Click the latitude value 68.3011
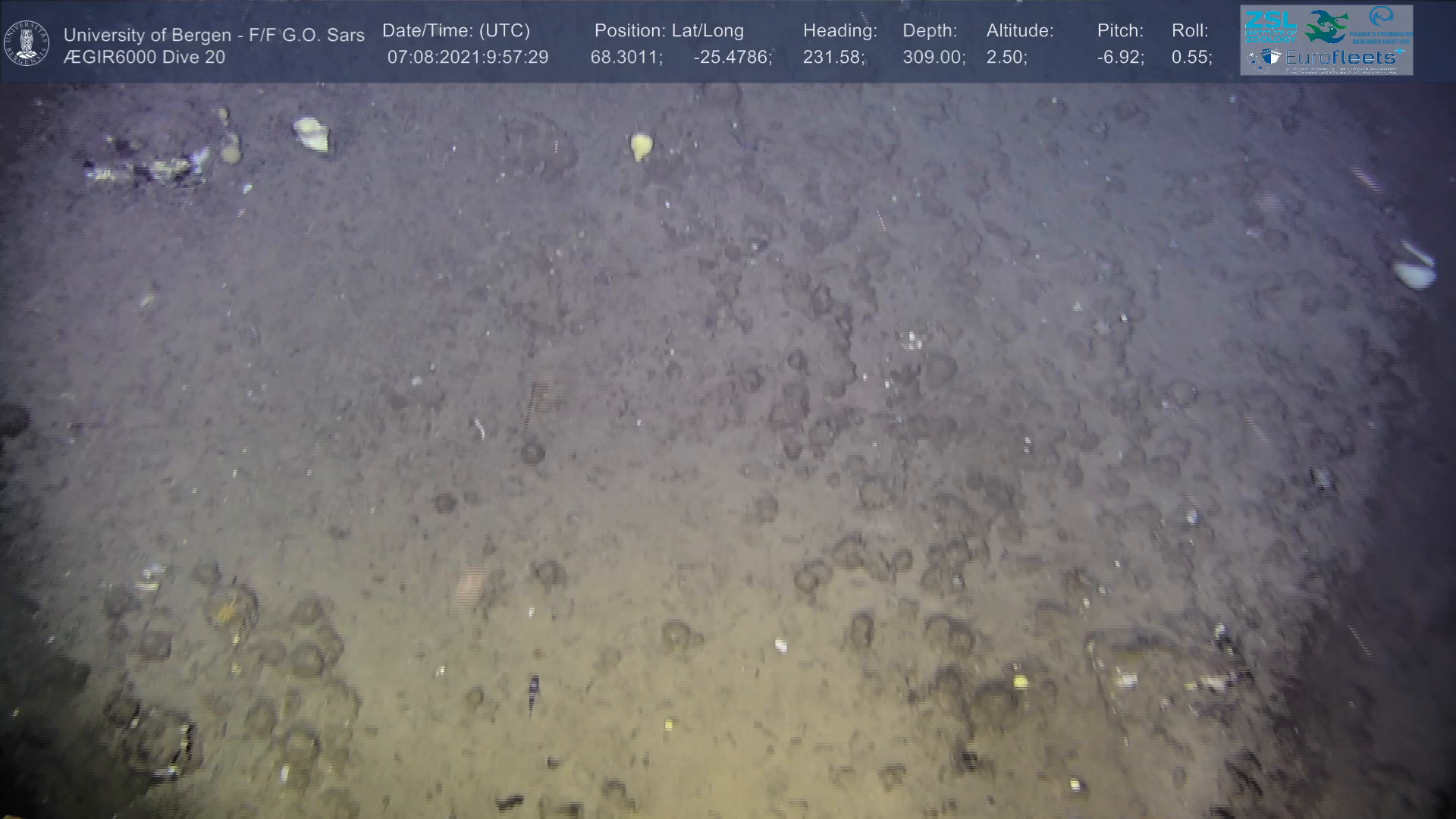This screenshot has width=1456, height=819. click(626, 58)
